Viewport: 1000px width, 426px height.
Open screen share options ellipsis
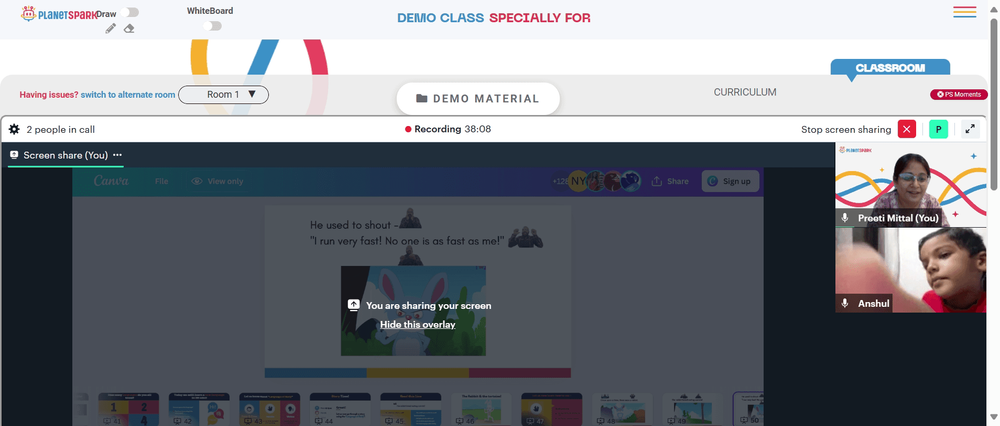click(x=117, y=155)
